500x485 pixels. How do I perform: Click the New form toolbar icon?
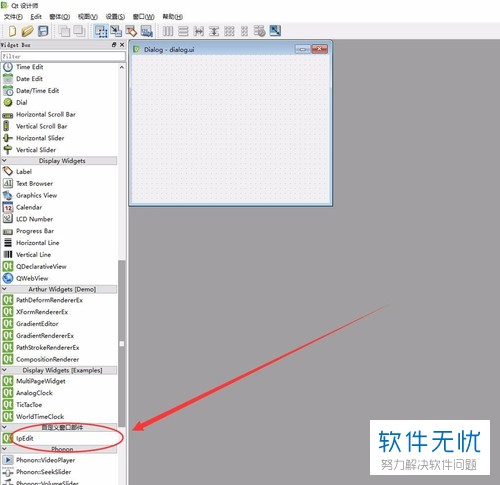pyautogui.click(x=12, y=31)
